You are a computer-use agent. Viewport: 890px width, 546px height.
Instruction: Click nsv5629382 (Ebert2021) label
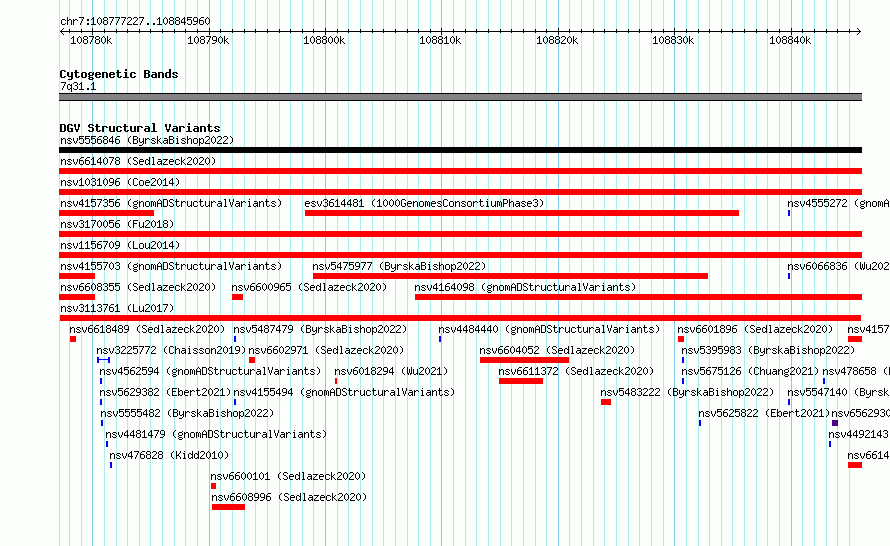[165, 392]
